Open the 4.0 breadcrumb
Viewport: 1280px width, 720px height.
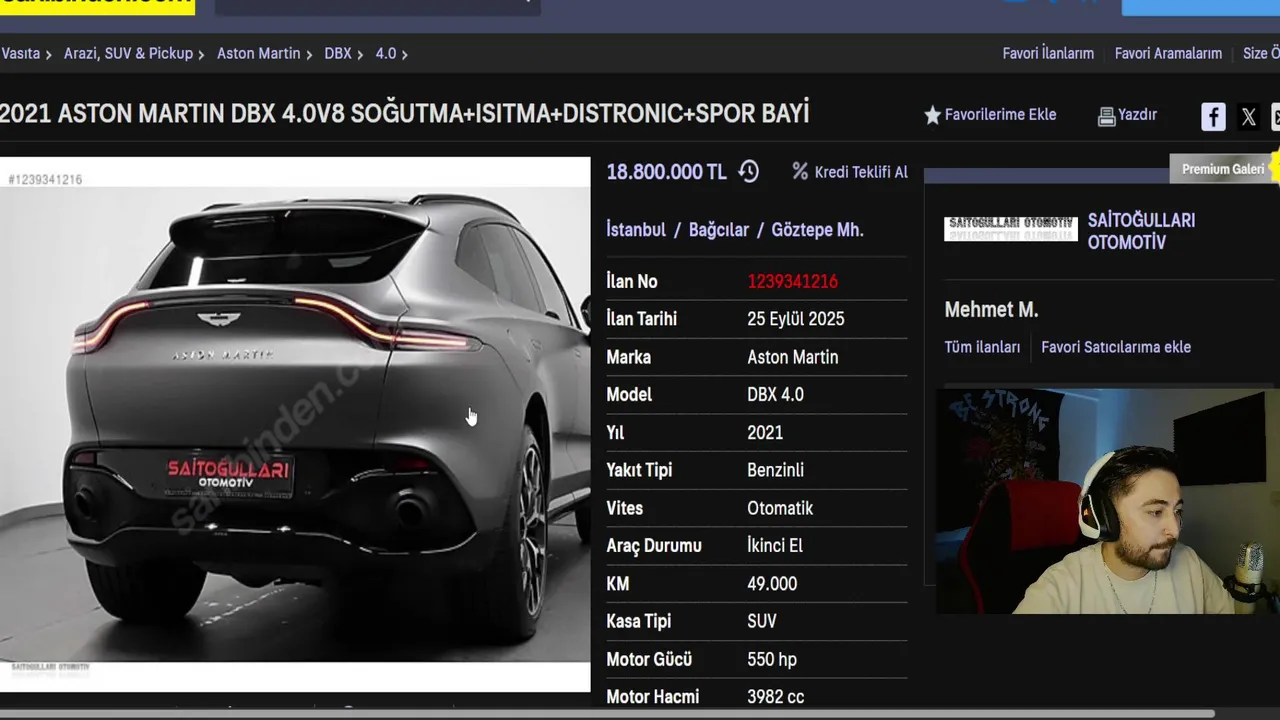386,54
